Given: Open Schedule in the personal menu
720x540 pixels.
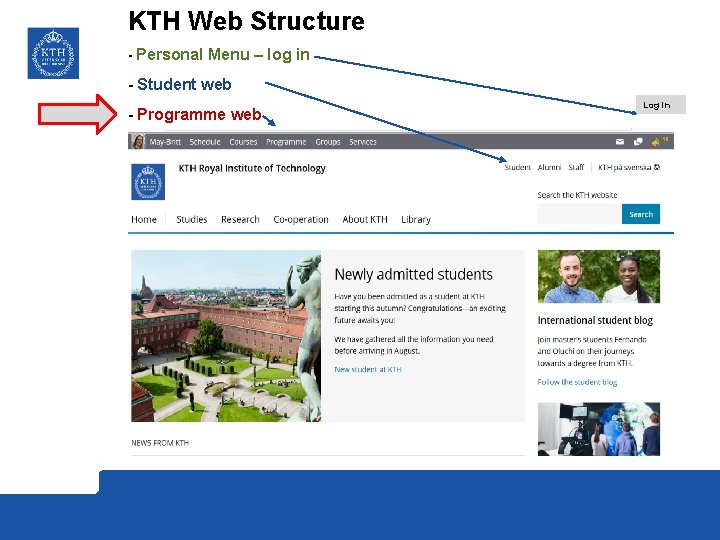Looking at the screenshot, I should (205, 142).
